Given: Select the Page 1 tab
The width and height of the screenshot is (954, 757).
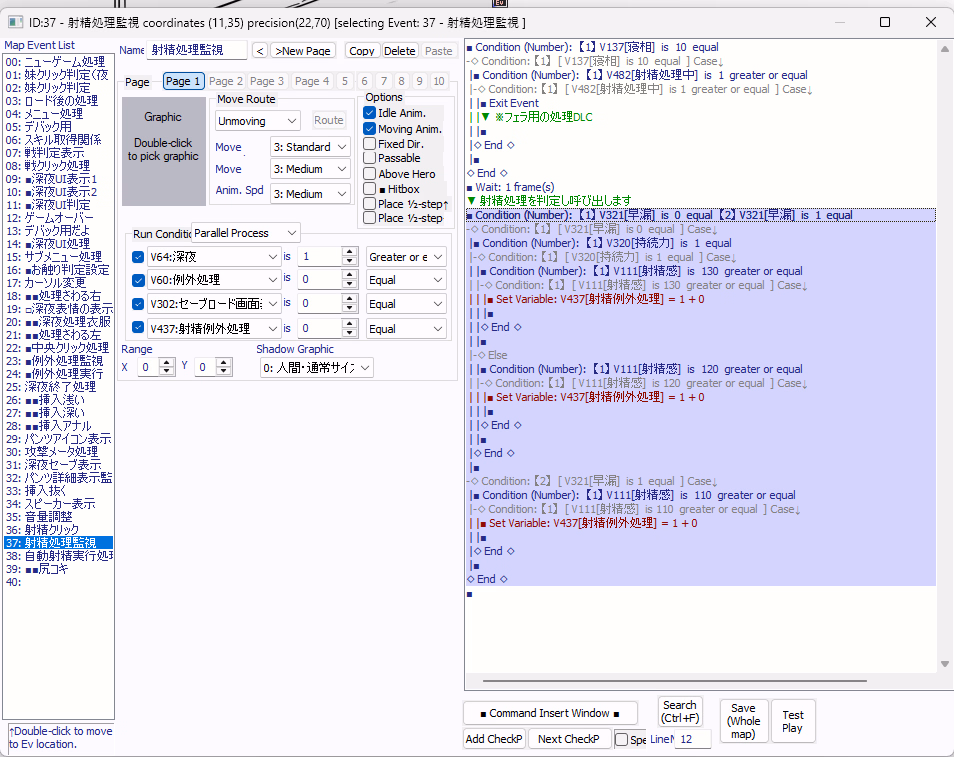Looking at the screenshot, I should pyautogui.click(x=183, y=81).
